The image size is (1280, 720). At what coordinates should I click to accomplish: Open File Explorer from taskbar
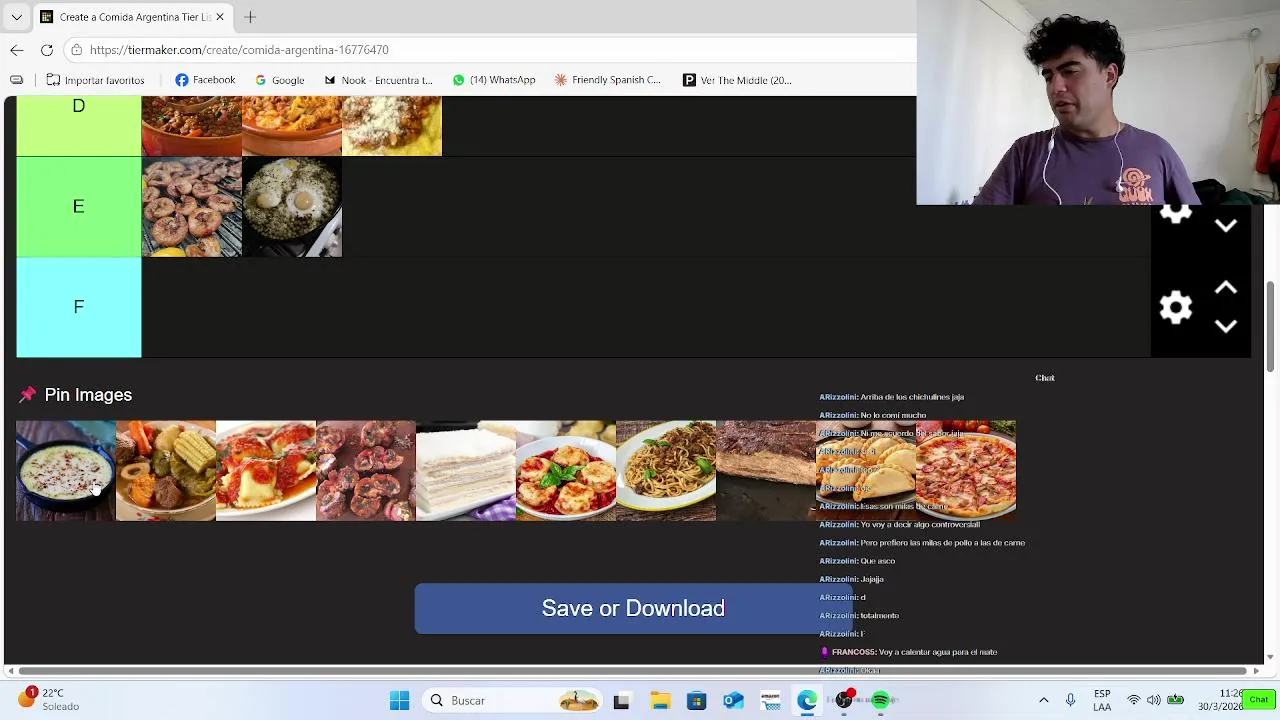tap(659, 701)
